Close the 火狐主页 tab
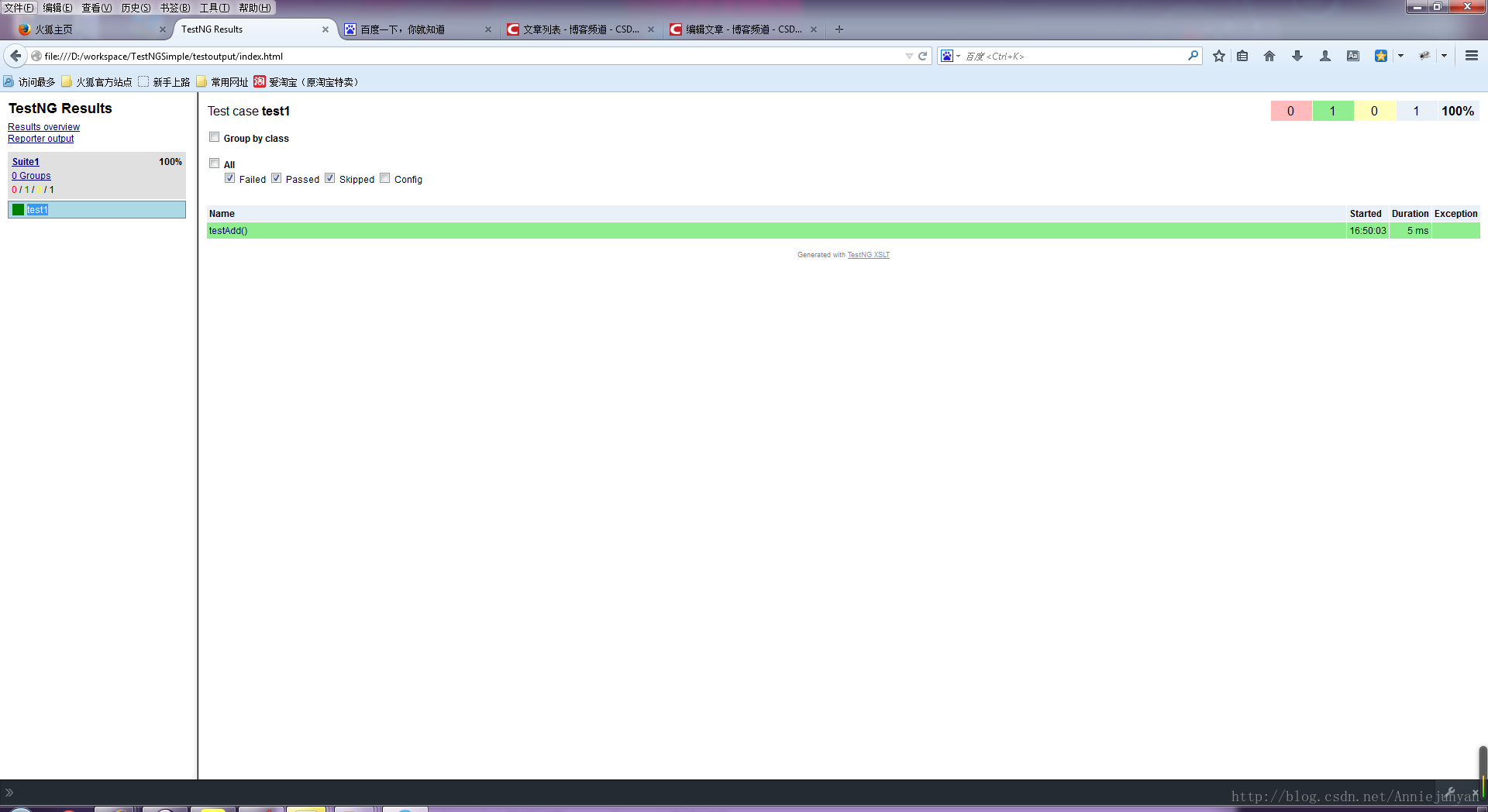The width and height of the screenshot is (1488, 812). click(x=163, y=29)
